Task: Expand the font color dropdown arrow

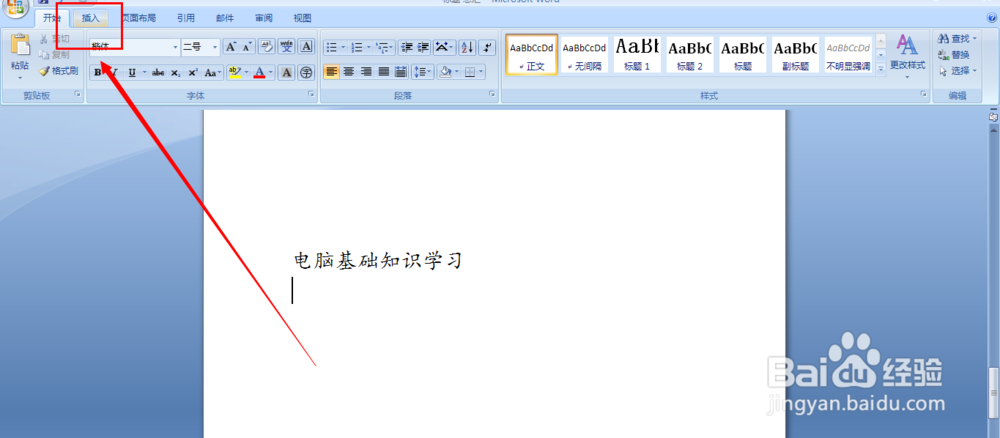Action: (270, 73)
